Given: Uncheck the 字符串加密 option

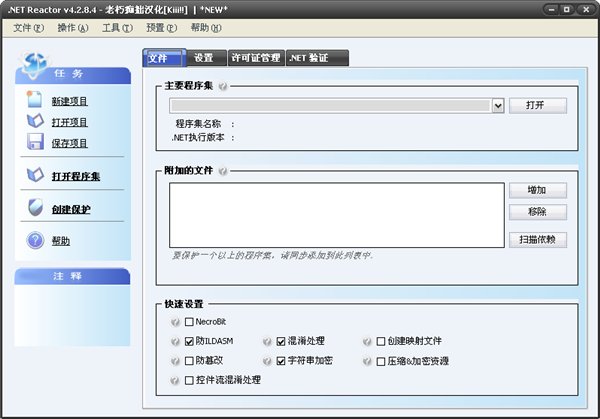Looking at the screenshot, I should tap(281, 361).
